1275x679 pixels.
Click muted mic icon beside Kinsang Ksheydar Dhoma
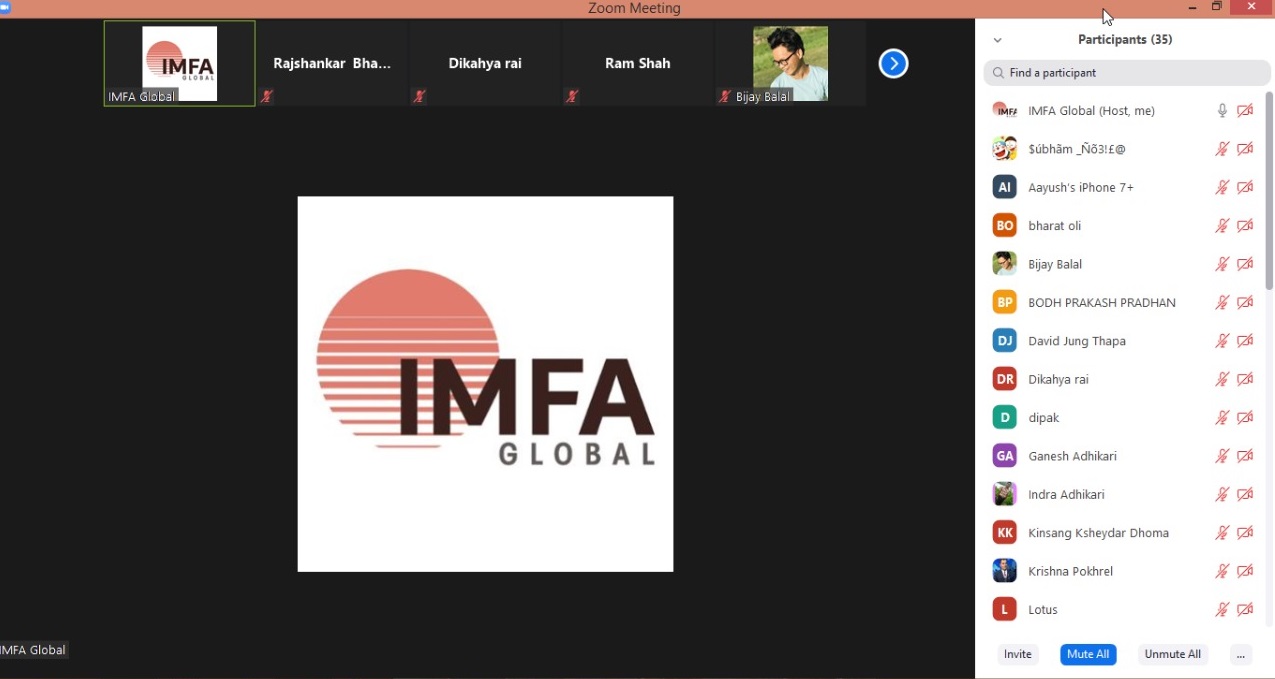tap(1222, 533)
